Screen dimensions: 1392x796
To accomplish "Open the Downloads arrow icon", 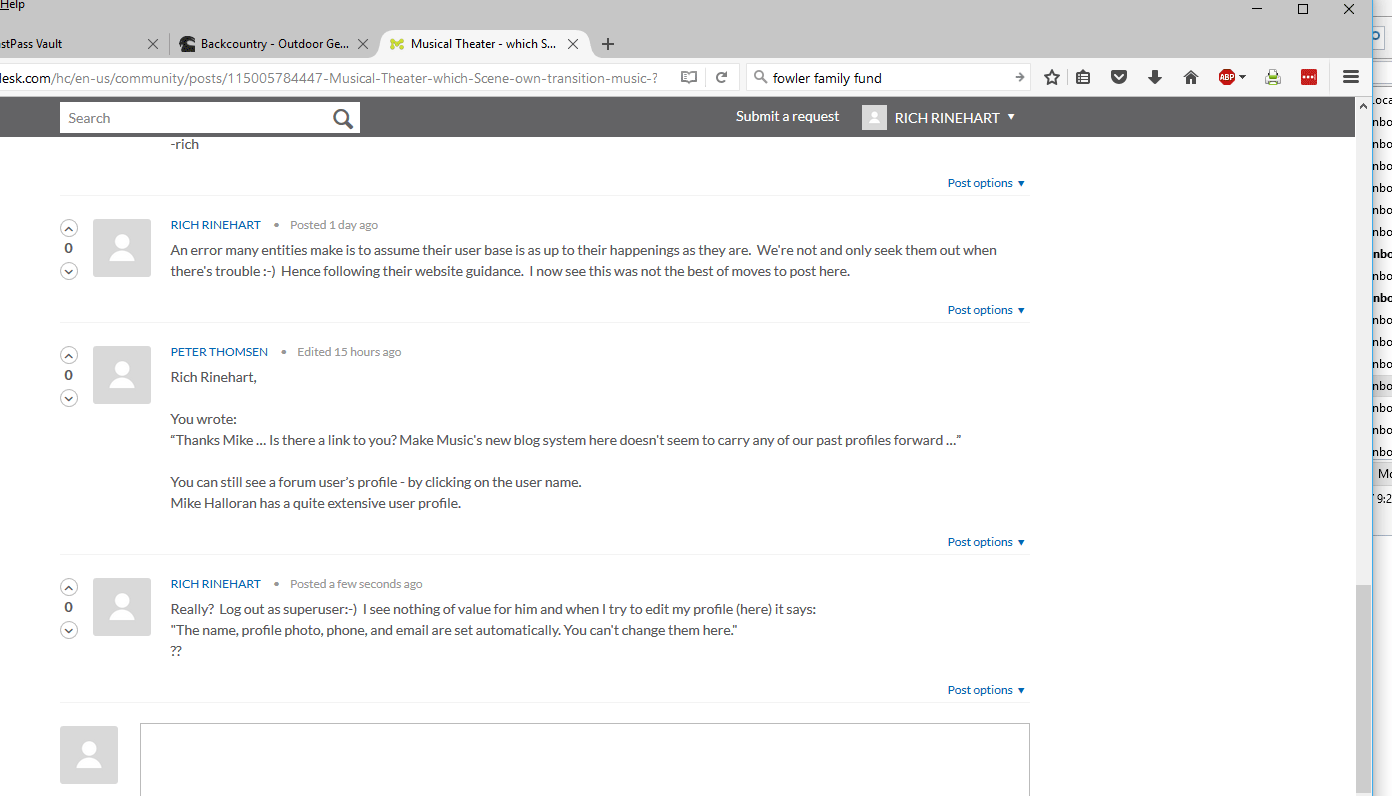I will [x=1155, y=78].
